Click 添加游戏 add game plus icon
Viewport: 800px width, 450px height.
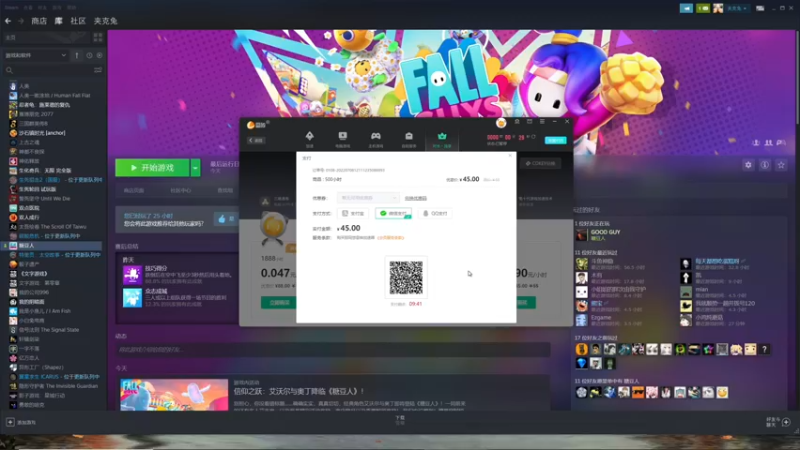[10, 422]
